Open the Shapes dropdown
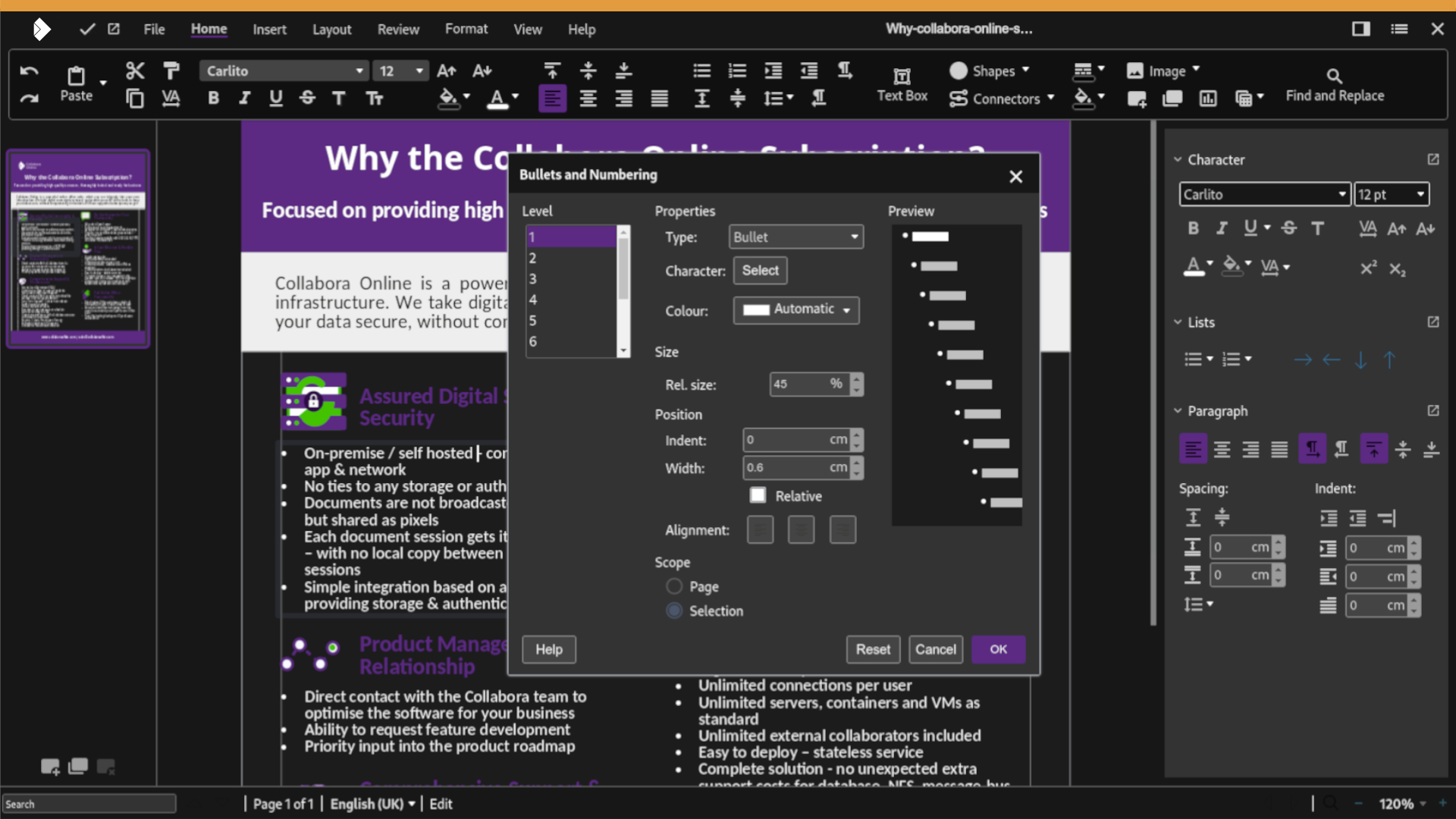 coord(1026,70)
